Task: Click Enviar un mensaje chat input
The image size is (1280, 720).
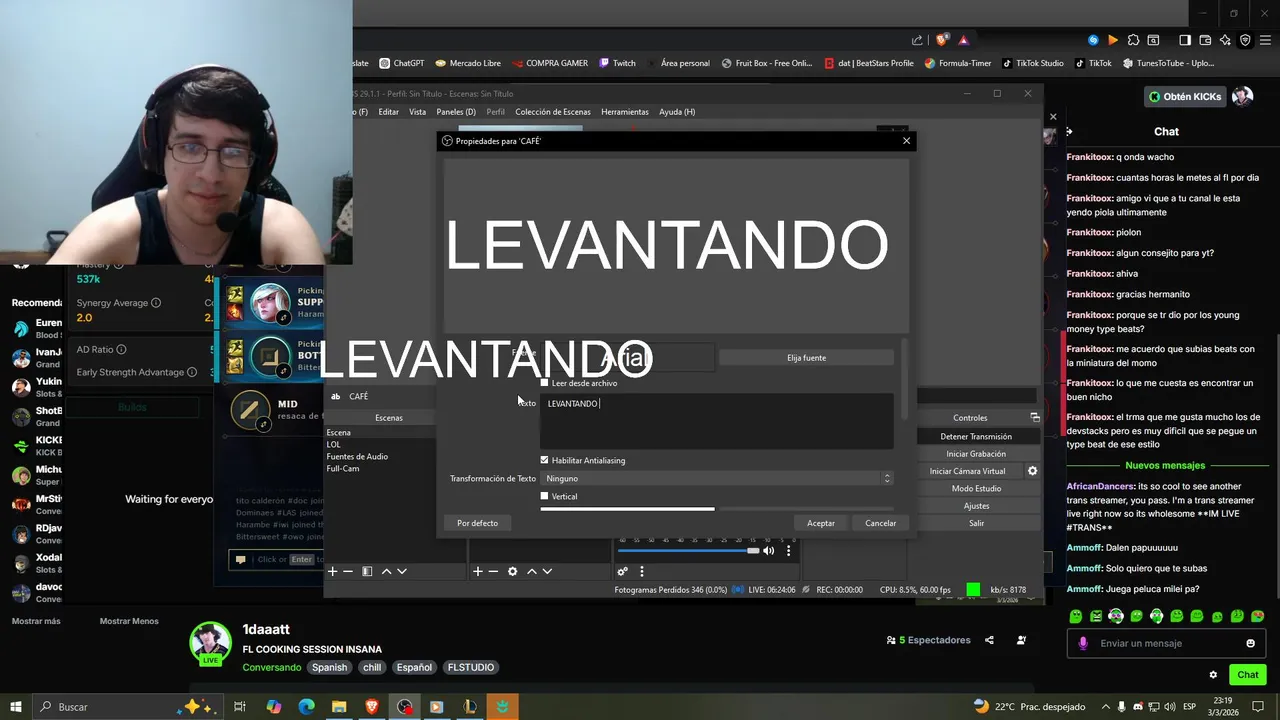Action: pos(1166,643)
